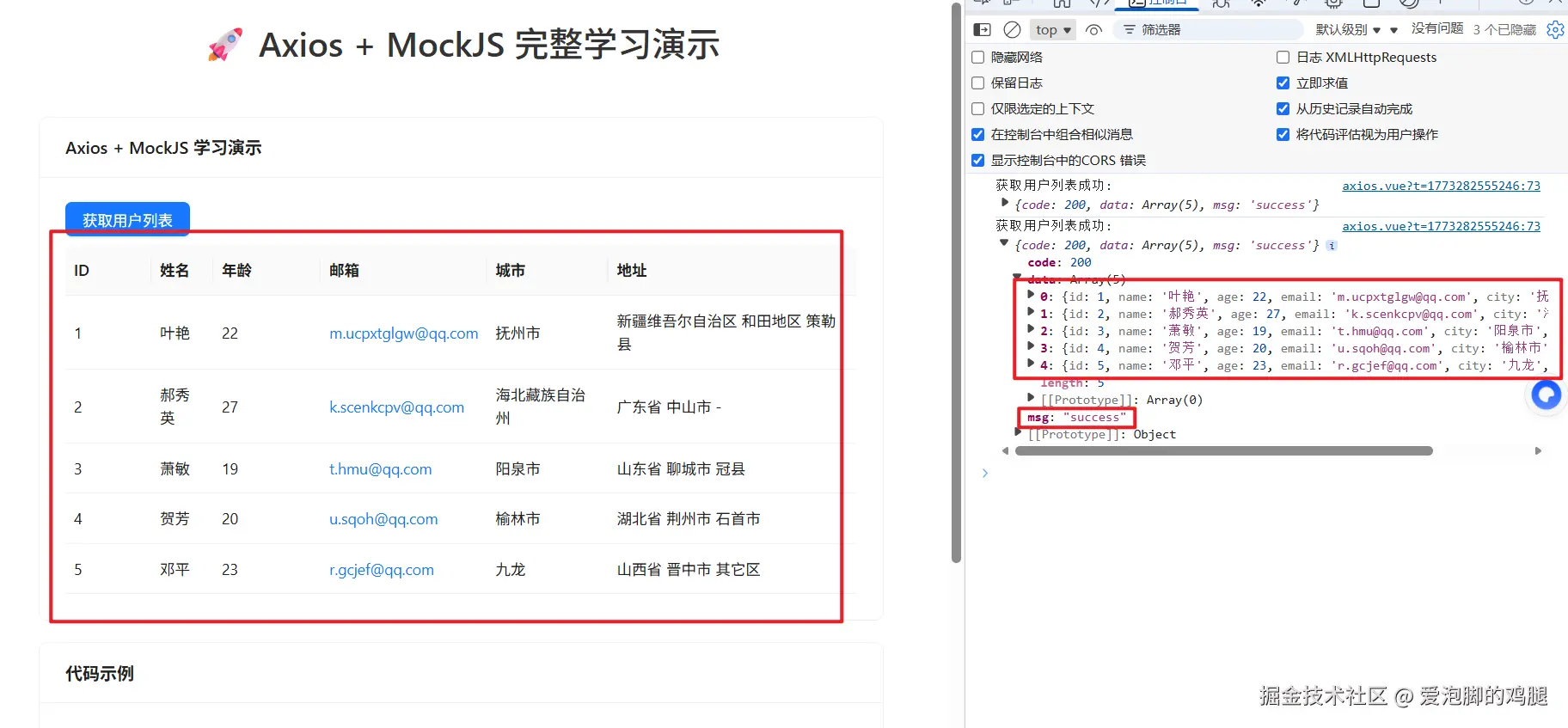Click the 代码示例 section heading
This screenshot has height=728, width=1568.
tap(100, 674)
